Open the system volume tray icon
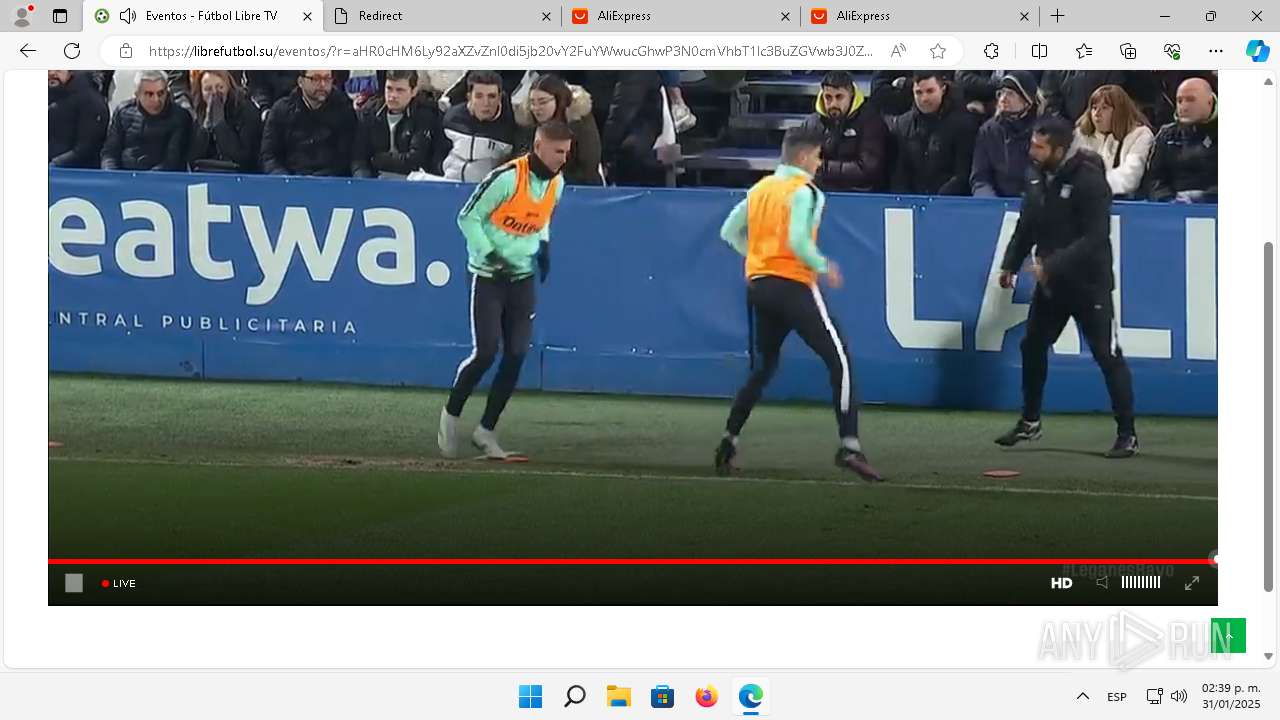Screen dimensions: 1280x720 point(1179,696)
